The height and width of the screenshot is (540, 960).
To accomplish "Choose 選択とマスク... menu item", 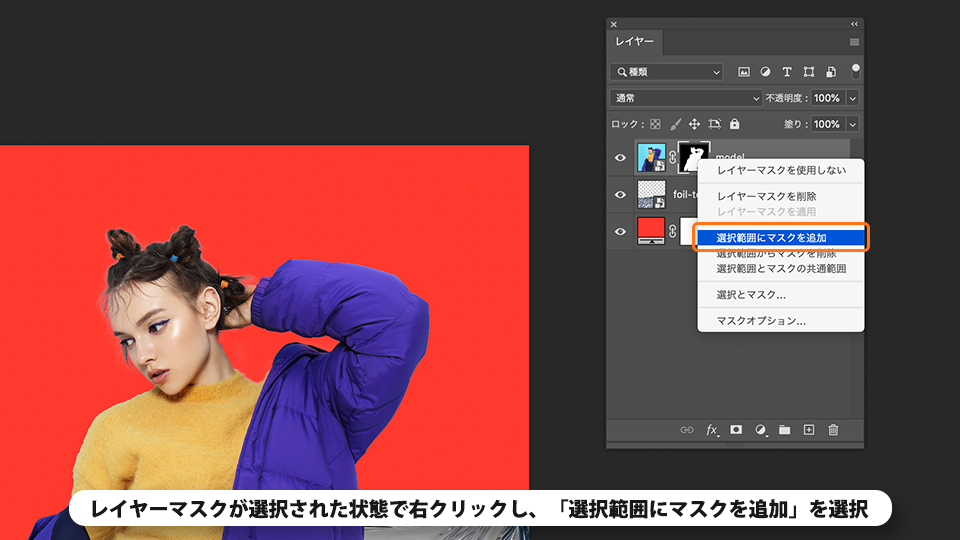I will click(781, 294).
